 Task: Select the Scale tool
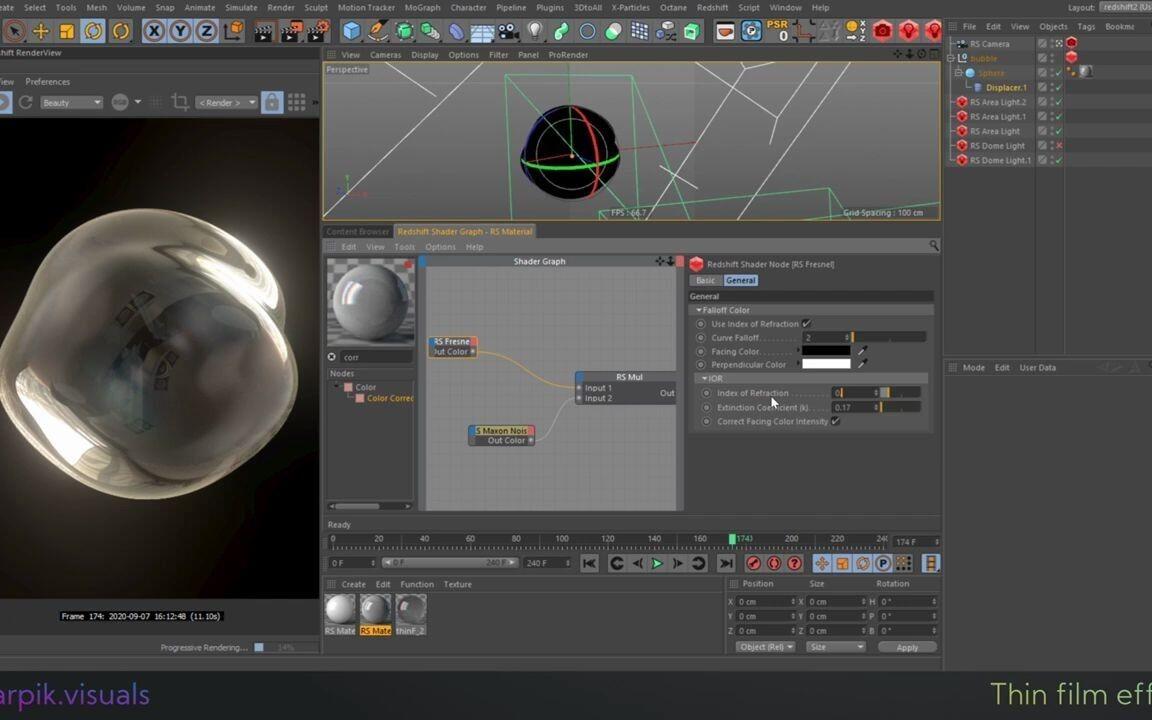click(67, 32)
